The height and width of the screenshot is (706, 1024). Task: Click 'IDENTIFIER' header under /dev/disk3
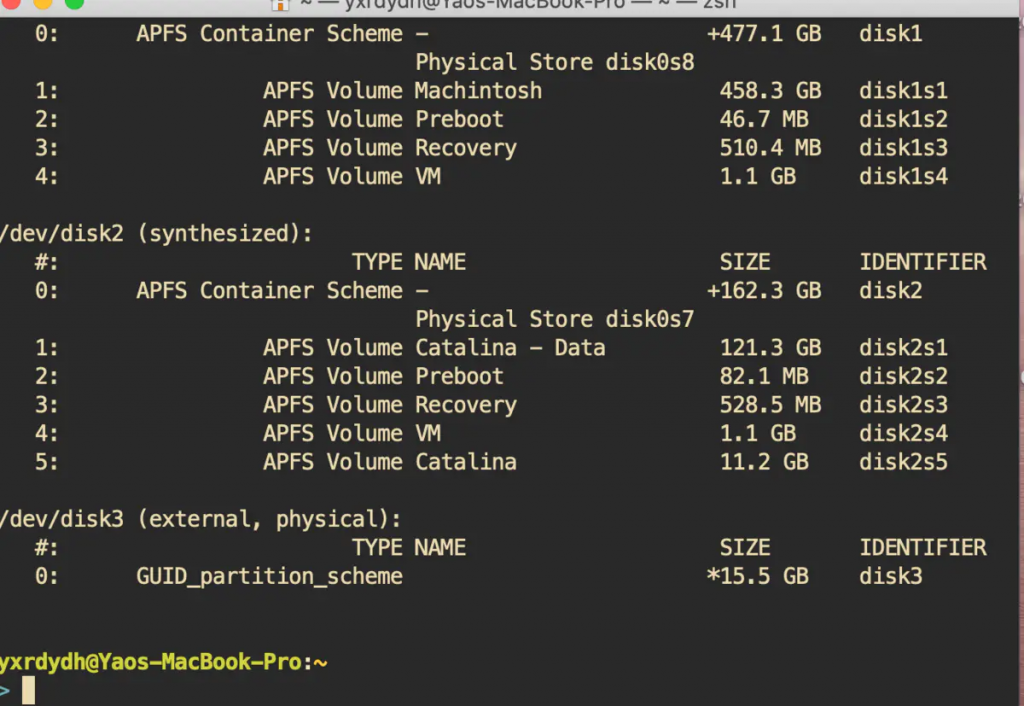(923, 548)
